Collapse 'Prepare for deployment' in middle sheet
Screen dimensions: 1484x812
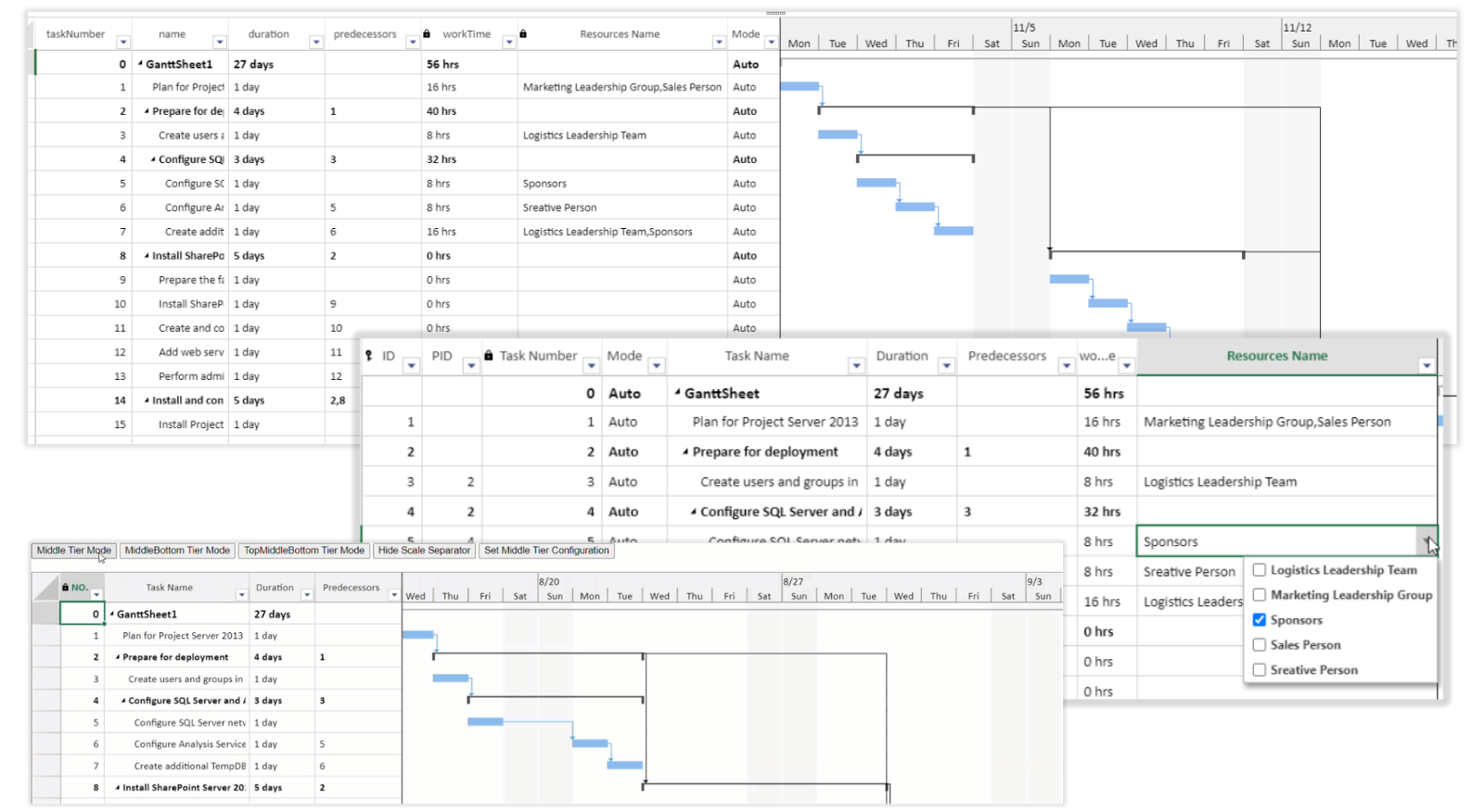[685, 452]
